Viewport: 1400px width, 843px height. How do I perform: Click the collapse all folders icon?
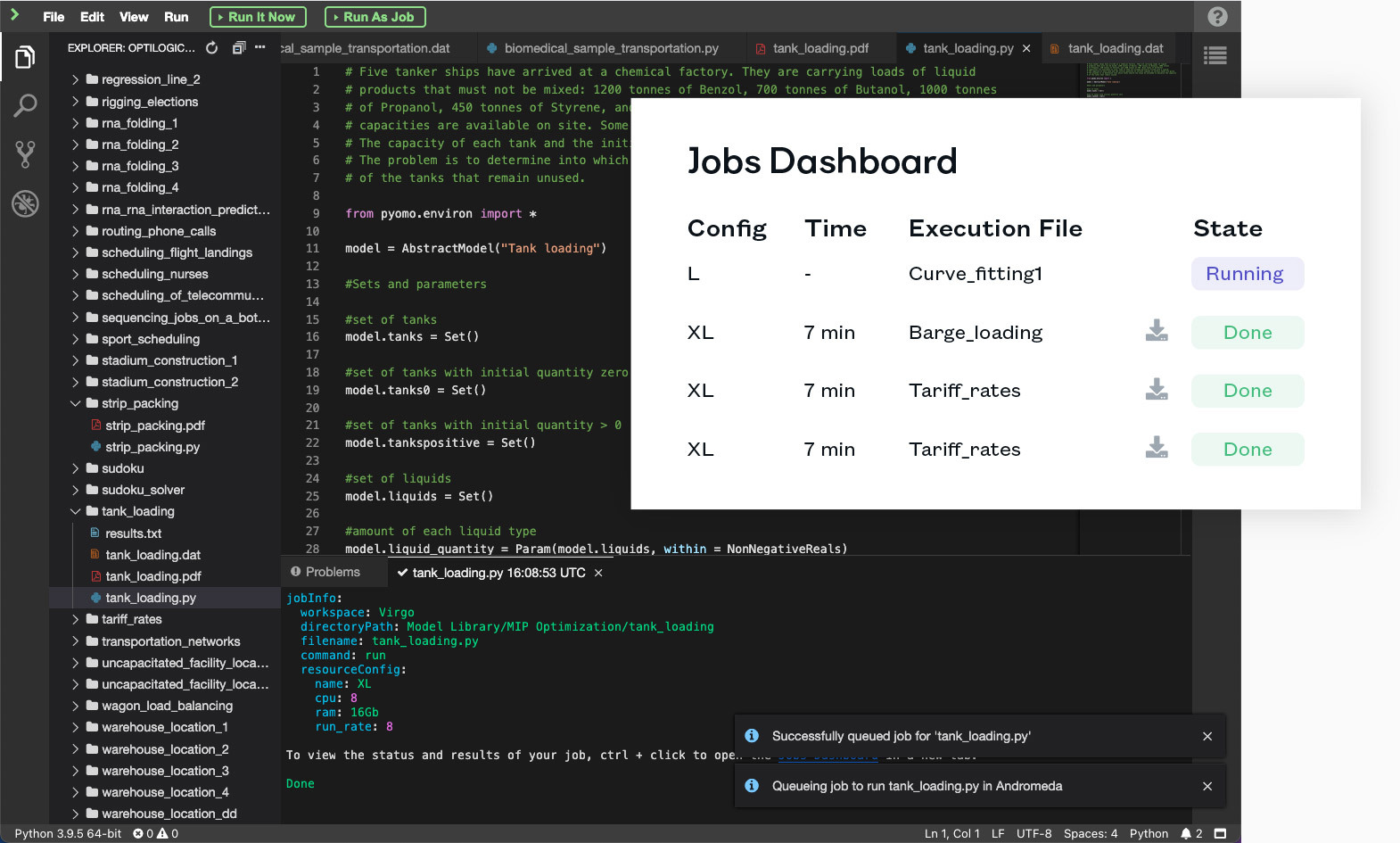point(238,48)
